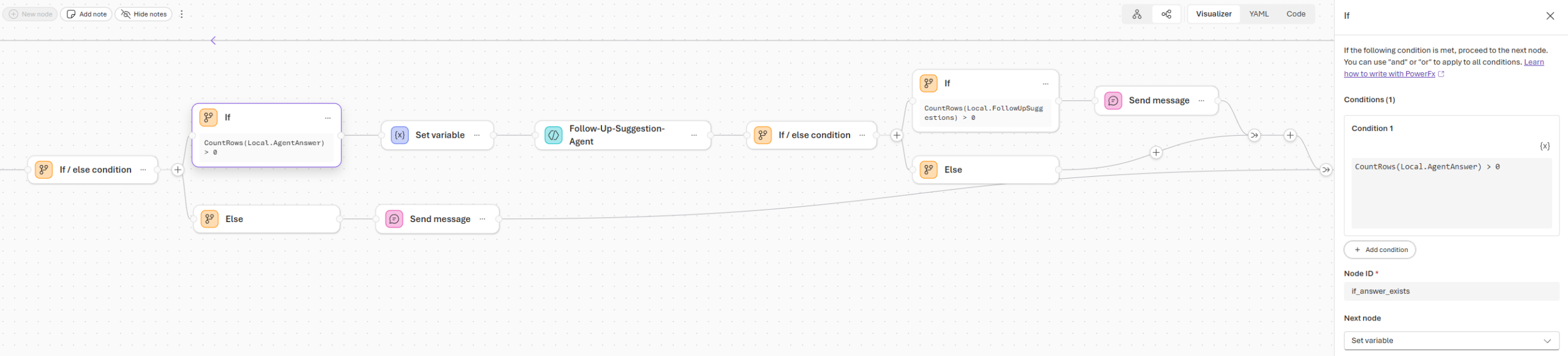Open the Set variable node ellipsis menu
The image size is (1568, 356).
click(x=477, y=135)
